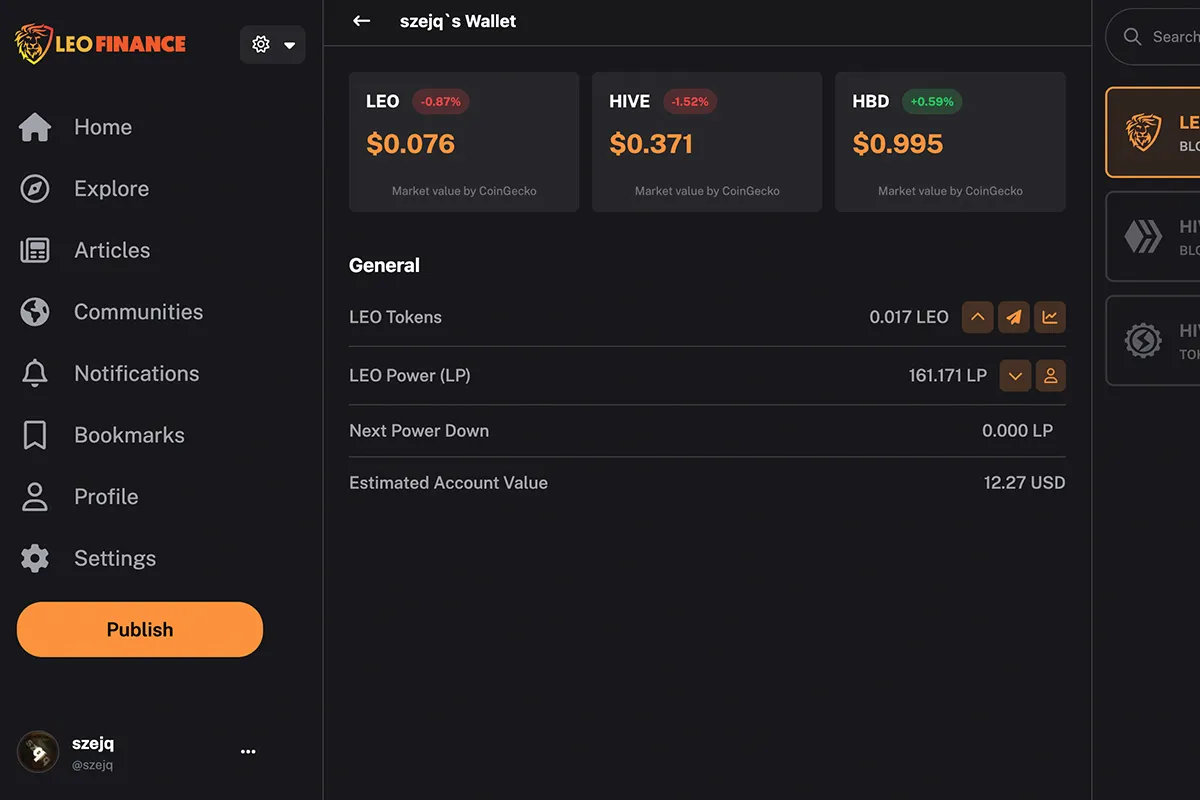This screenshot has height=800, width=1200.
Task: Click the 12.27 USD estimated value
Action: [x=1025, y=483]
